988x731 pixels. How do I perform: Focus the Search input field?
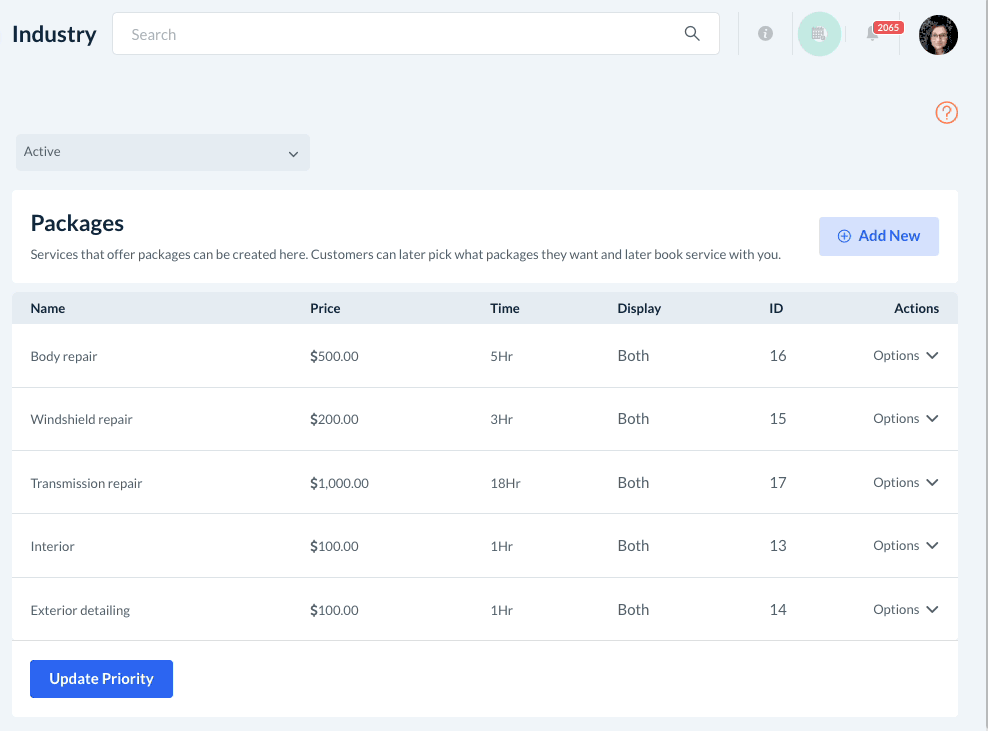pos(400,34)
